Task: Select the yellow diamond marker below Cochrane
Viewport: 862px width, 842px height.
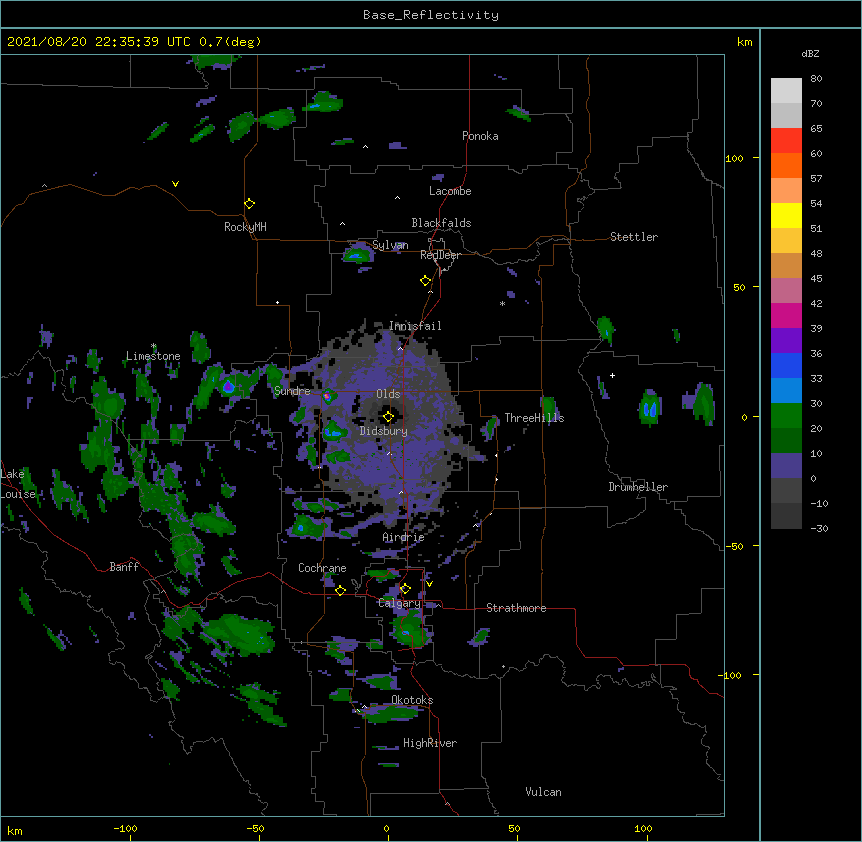Action: [x=340, y=590]
